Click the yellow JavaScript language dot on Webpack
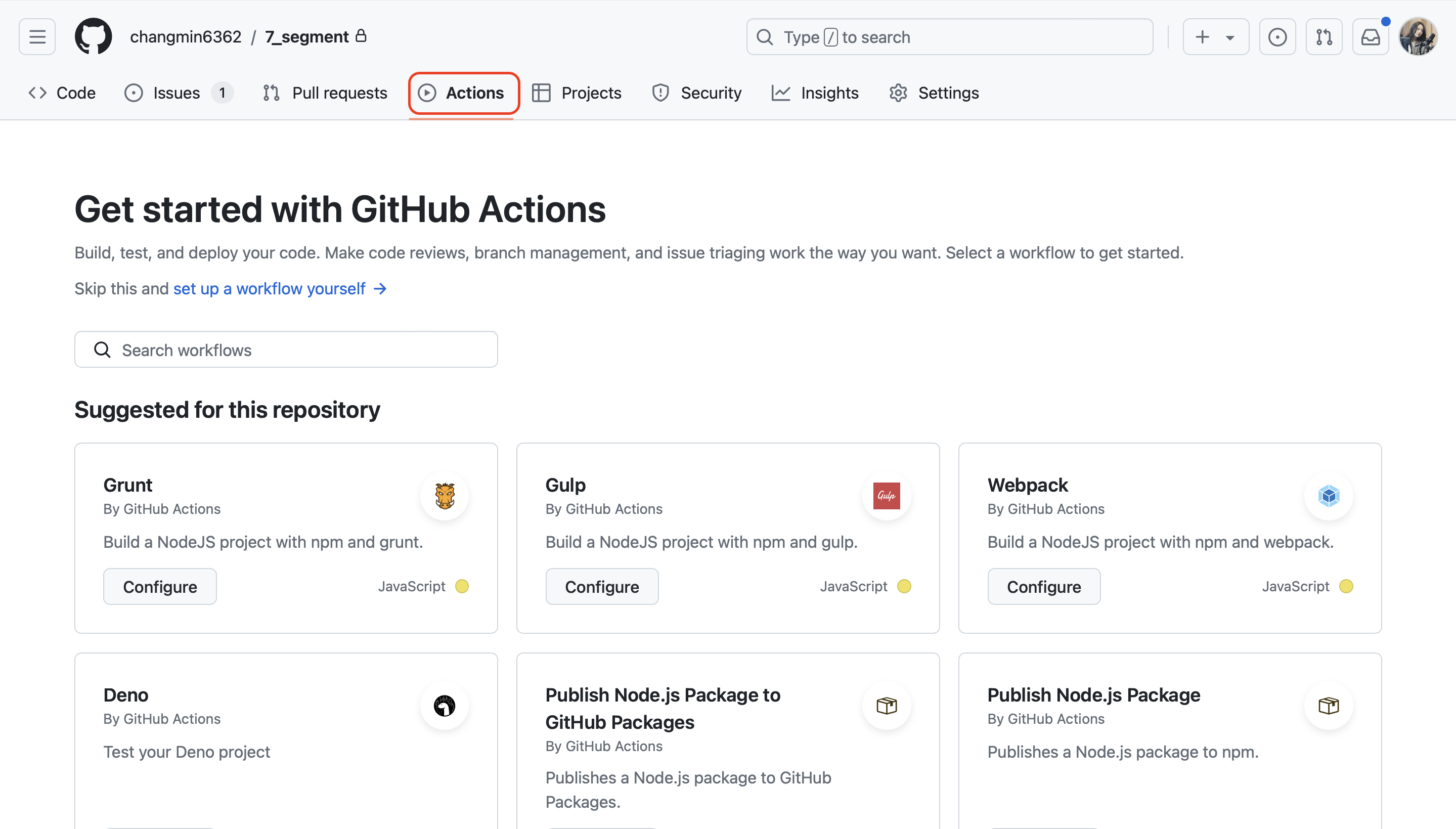Image resolution: width=1456 pixels, height=829 pixels. [x=1345, y=586]
